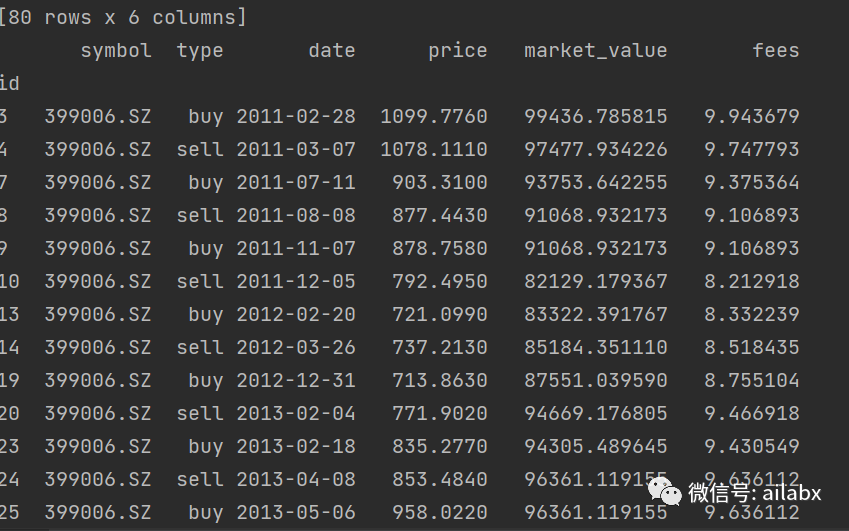Click the '[80 rows x 6 columns]' summary text
The width and height of the screenshot is (849, 531).
tap(123, 17)
